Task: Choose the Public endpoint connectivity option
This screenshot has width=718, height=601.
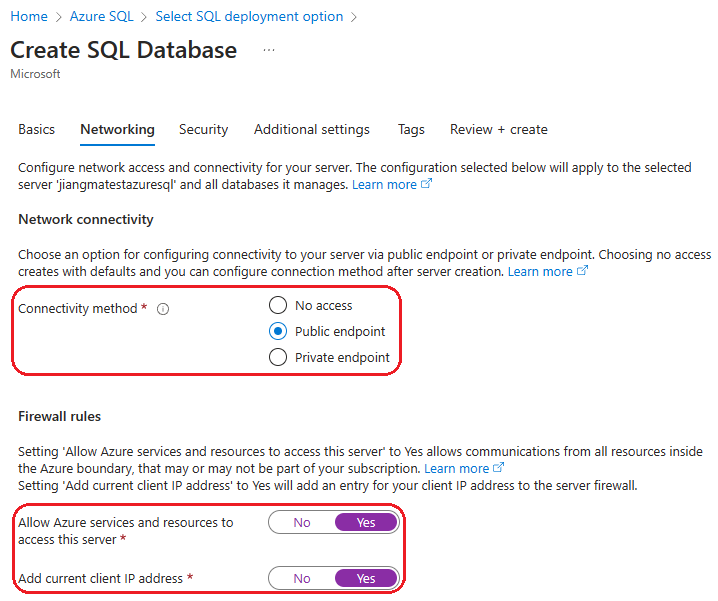Action: (278, 331)
